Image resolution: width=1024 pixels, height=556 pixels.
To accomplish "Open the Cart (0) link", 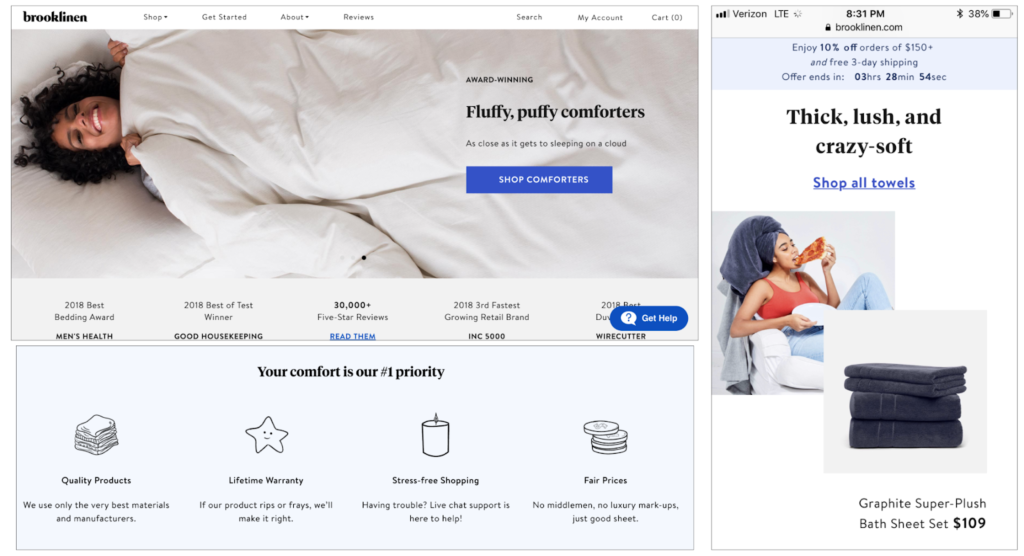I will point(667,18).
